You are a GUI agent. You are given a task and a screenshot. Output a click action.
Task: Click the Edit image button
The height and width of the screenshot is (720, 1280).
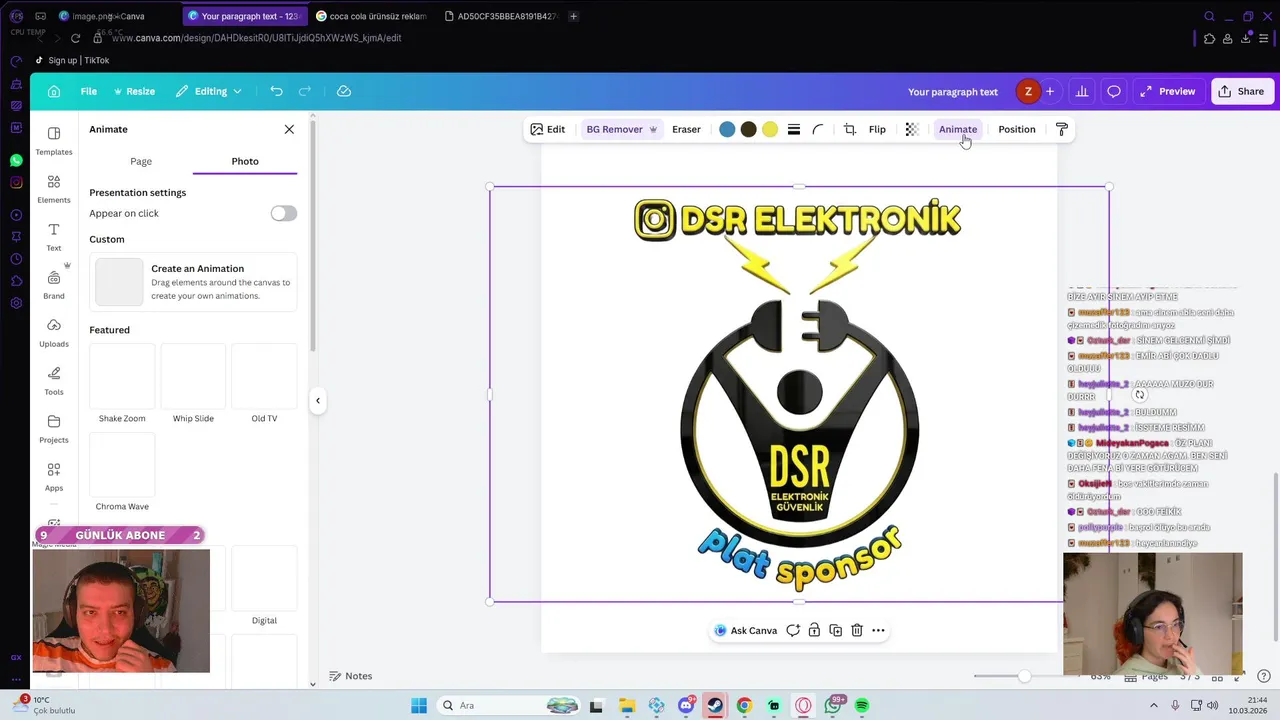coord(548,129)
